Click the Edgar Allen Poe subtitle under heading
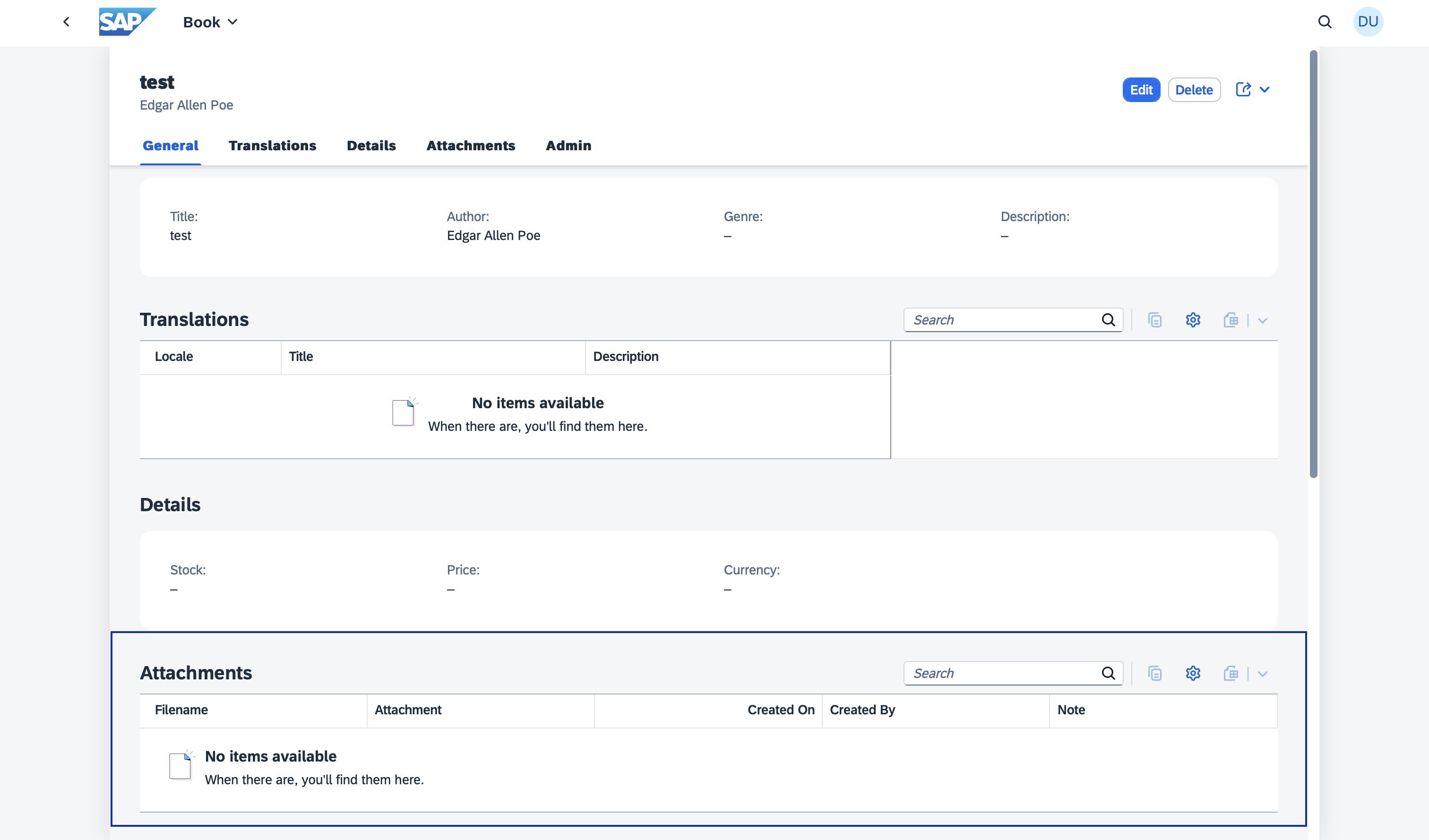 [187, 105]
